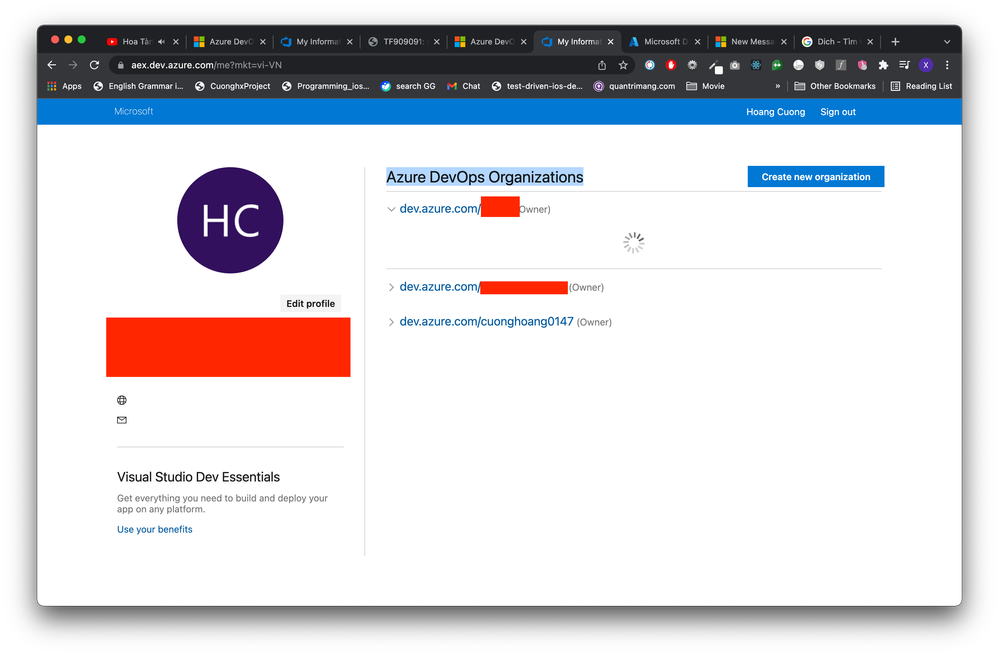999x655 pixels.
Task: Open Chrome three-dot menu
Action: [x=947, y=65]
